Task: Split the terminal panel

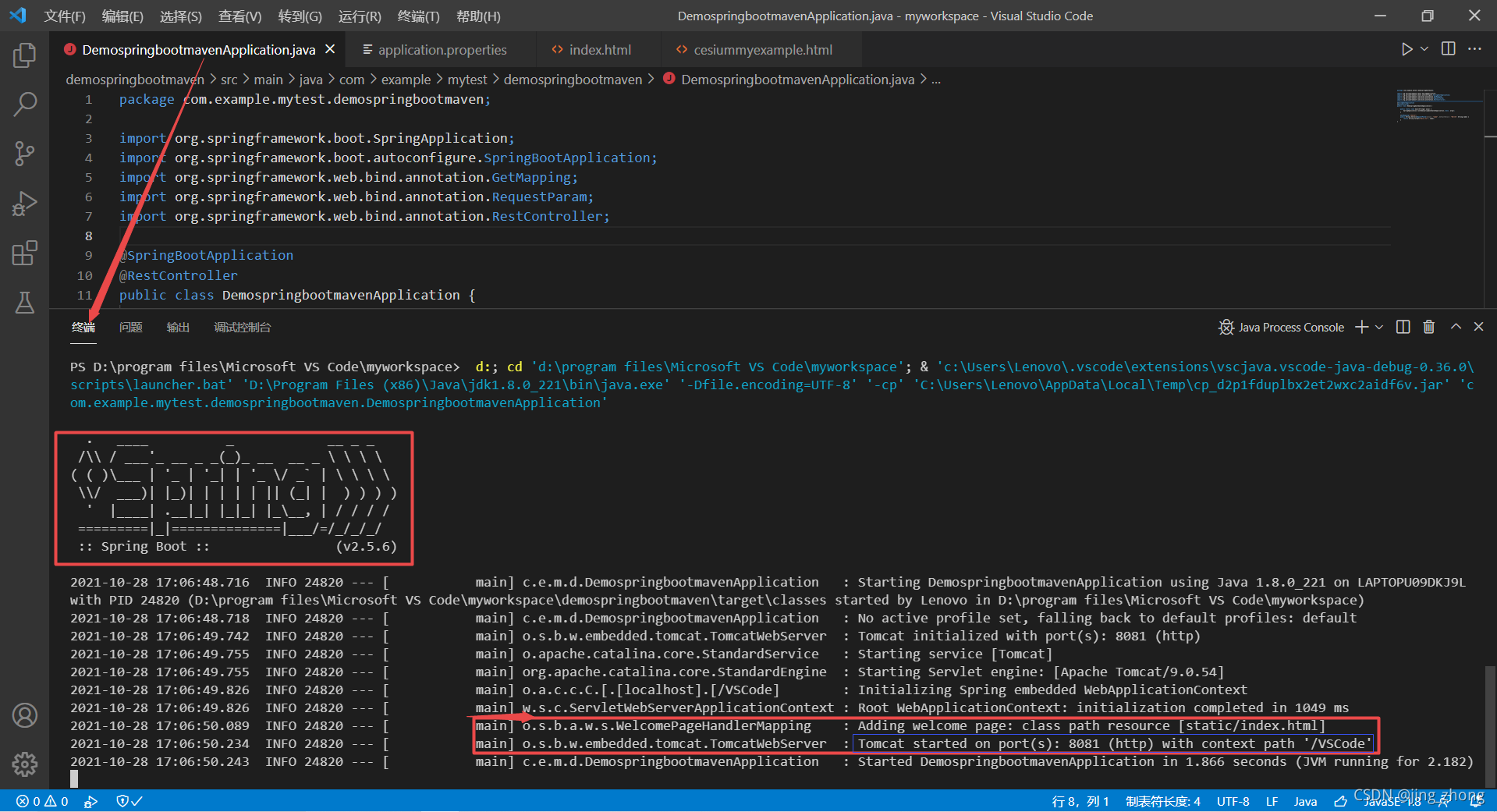Action: point(1403,327)
